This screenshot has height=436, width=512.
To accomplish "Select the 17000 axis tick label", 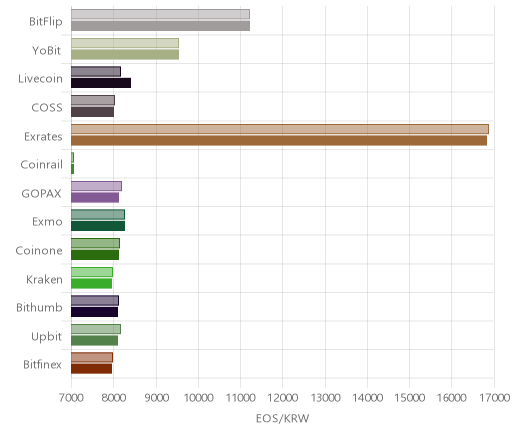I will point(495,398).
